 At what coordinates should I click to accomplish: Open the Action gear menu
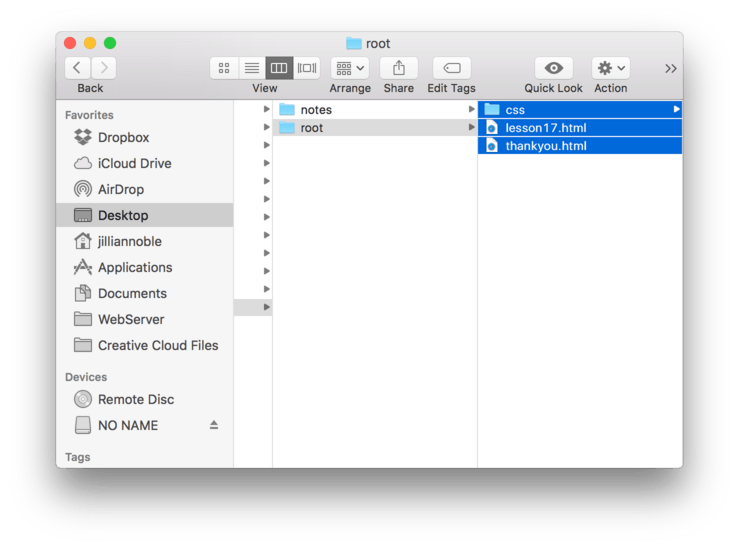(611, 68)
